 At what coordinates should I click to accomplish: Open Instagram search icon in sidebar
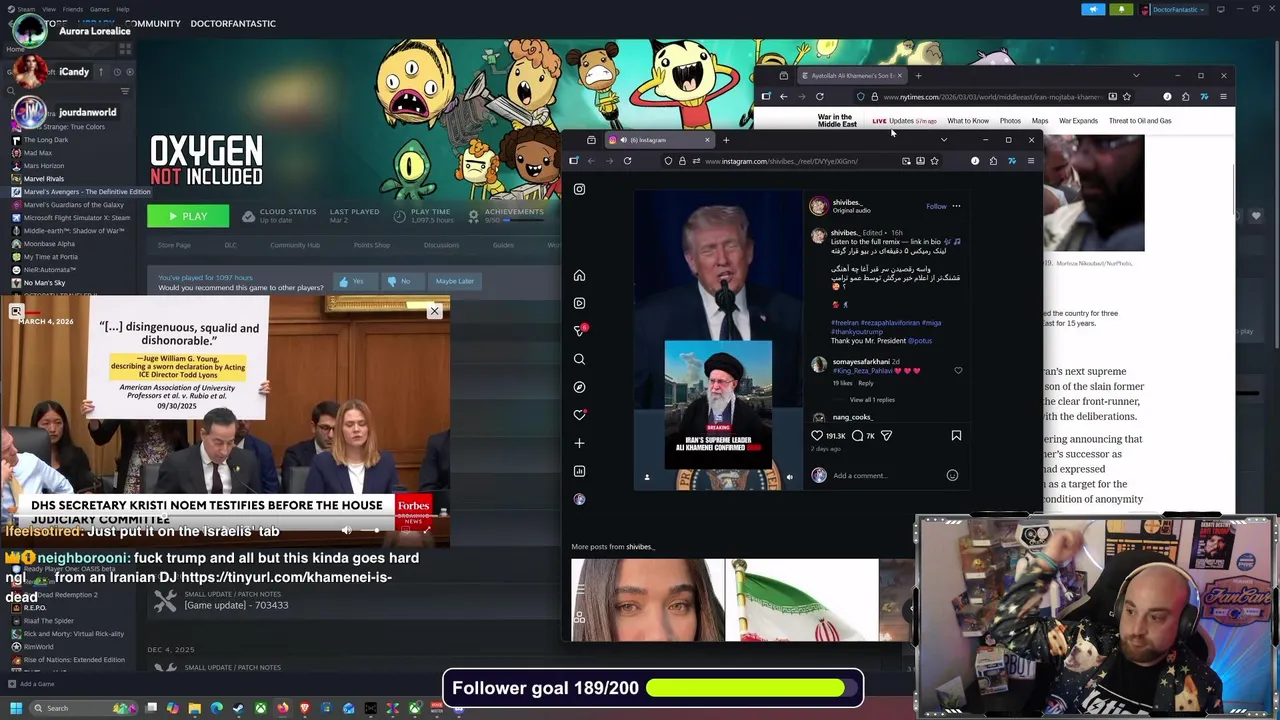[x=579, y=359]
